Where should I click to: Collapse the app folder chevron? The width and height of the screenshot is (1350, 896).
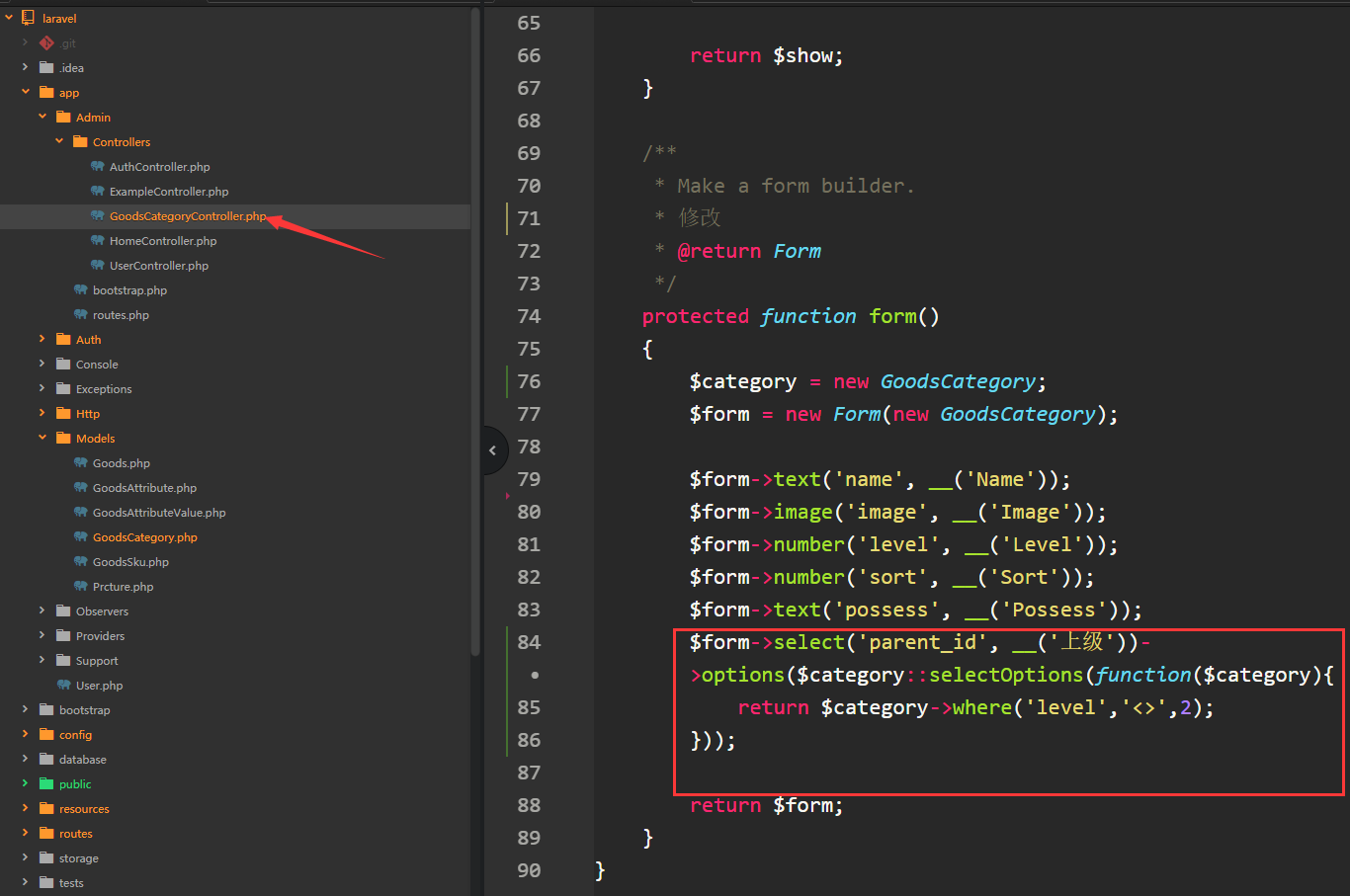click(26, 92)
